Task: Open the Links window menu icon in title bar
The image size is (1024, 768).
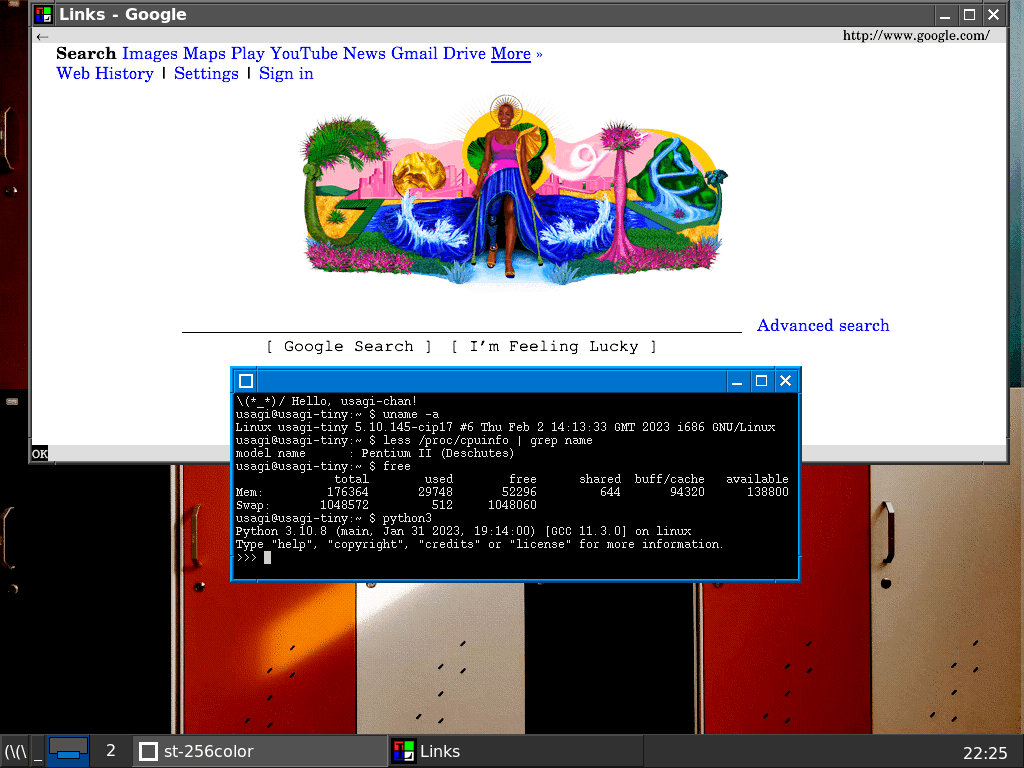Action: click(43, 15)
